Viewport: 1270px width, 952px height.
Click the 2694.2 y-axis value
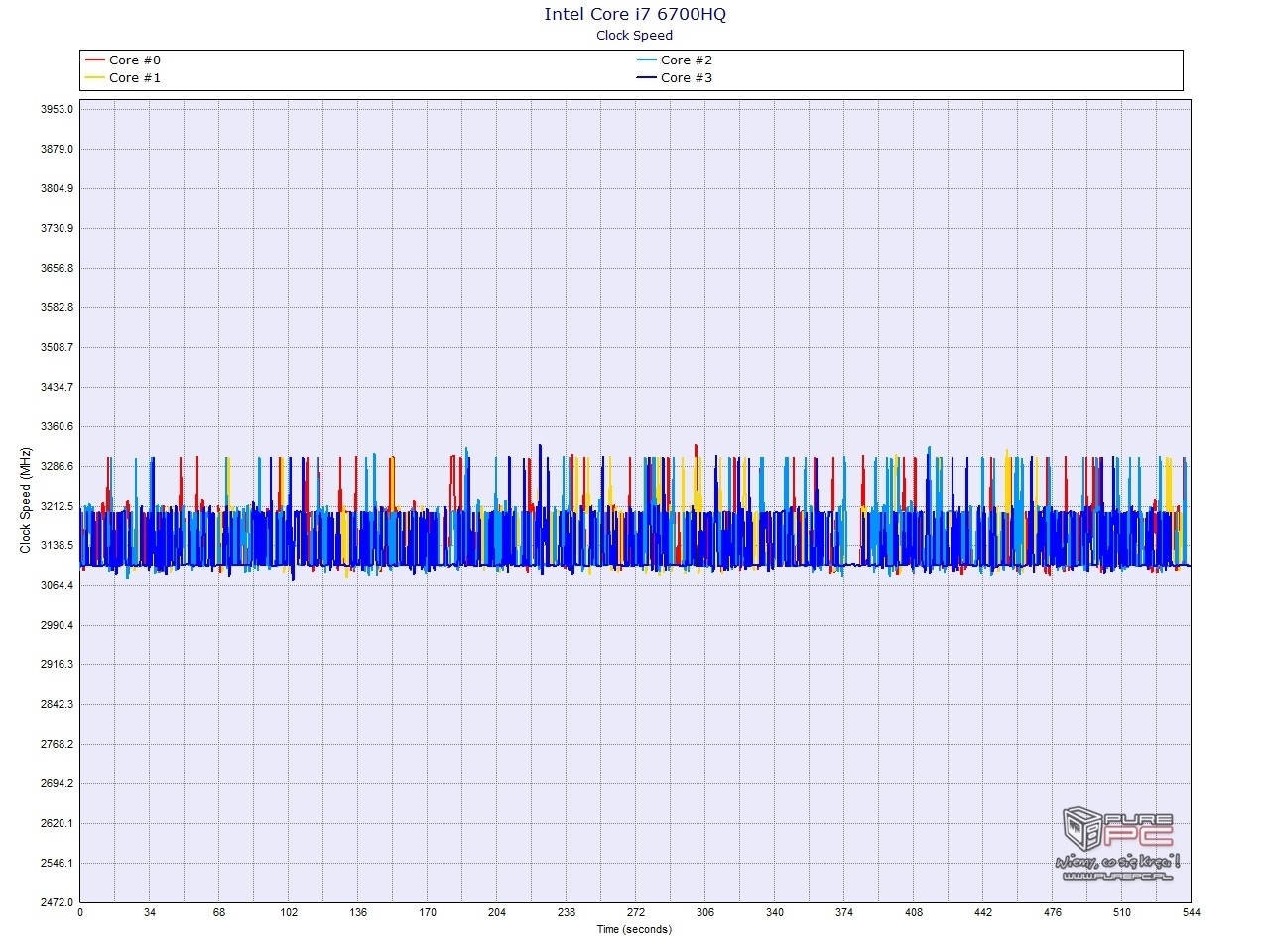[57, 783]
